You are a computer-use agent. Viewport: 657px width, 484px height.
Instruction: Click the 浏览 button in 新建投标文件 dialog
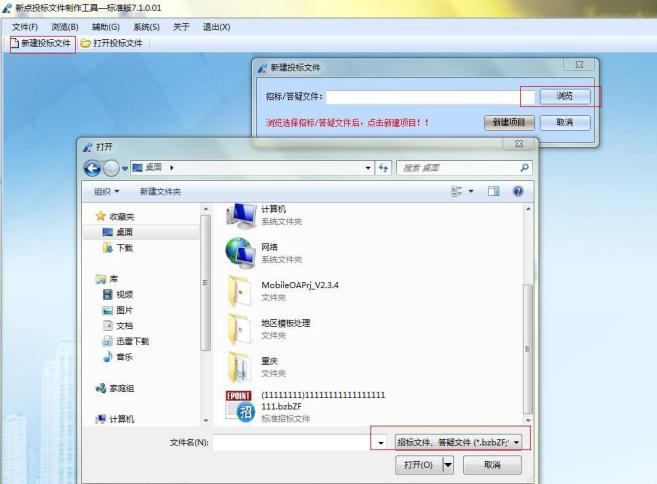click(565, 96)
